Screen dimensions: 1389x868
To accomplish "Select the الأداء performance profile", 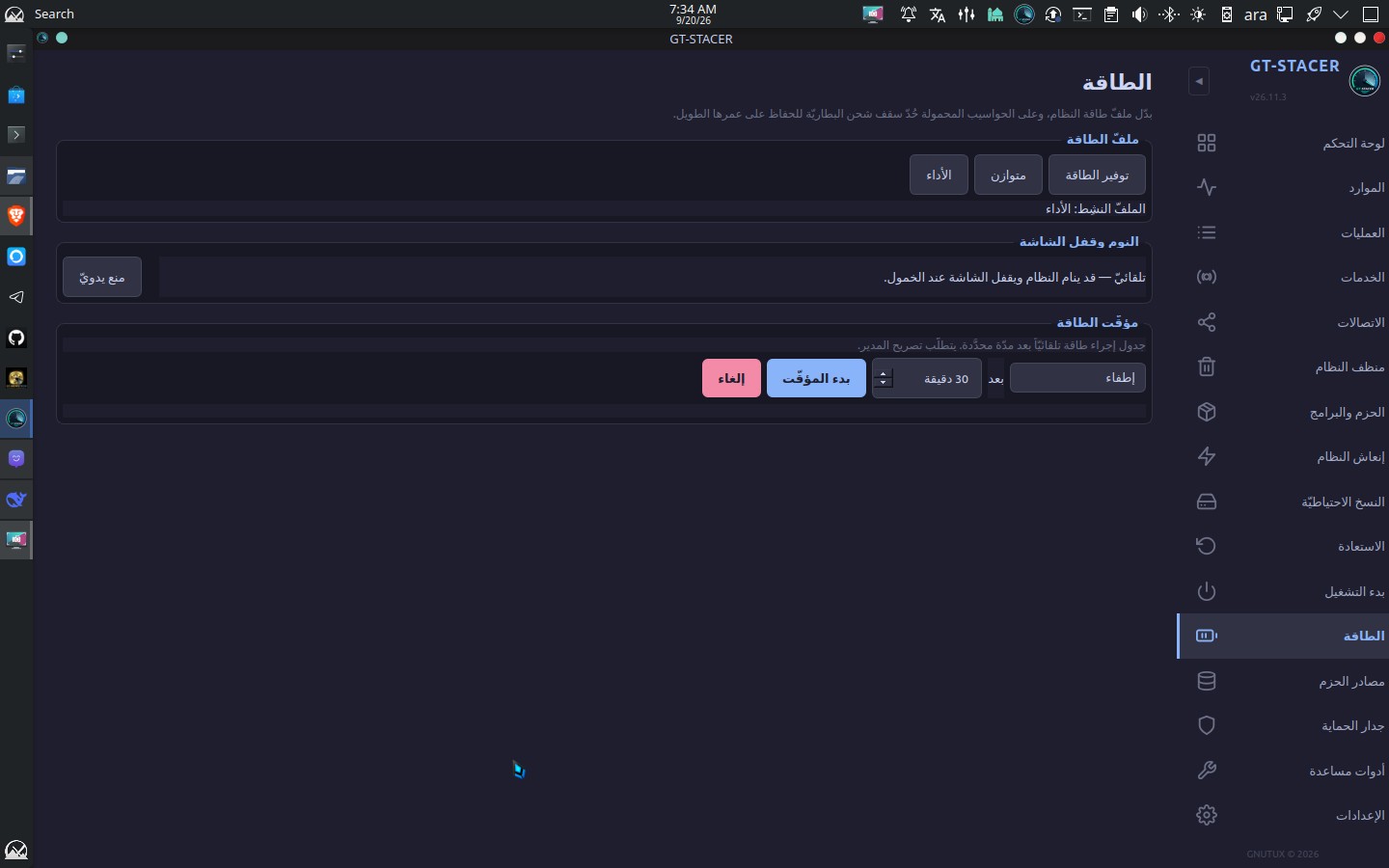I will 939,175.
